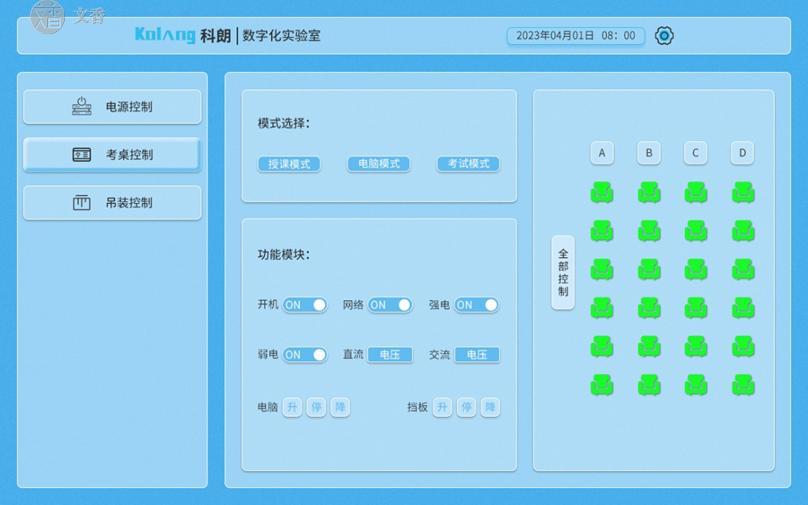Select the second-row desk icon in column C
This screenshot has height=505, width=808.
pyautogui.click(x=696, y=231)
